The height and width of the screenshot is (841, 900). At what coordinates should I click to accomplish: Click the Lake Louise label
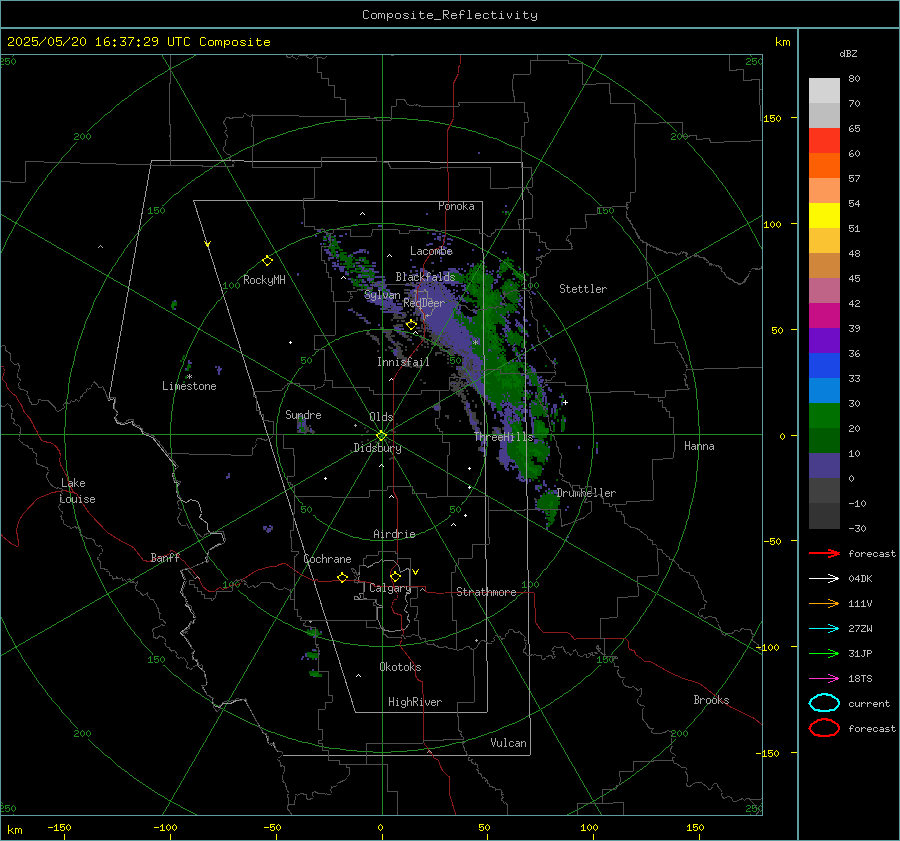(77, 491)
